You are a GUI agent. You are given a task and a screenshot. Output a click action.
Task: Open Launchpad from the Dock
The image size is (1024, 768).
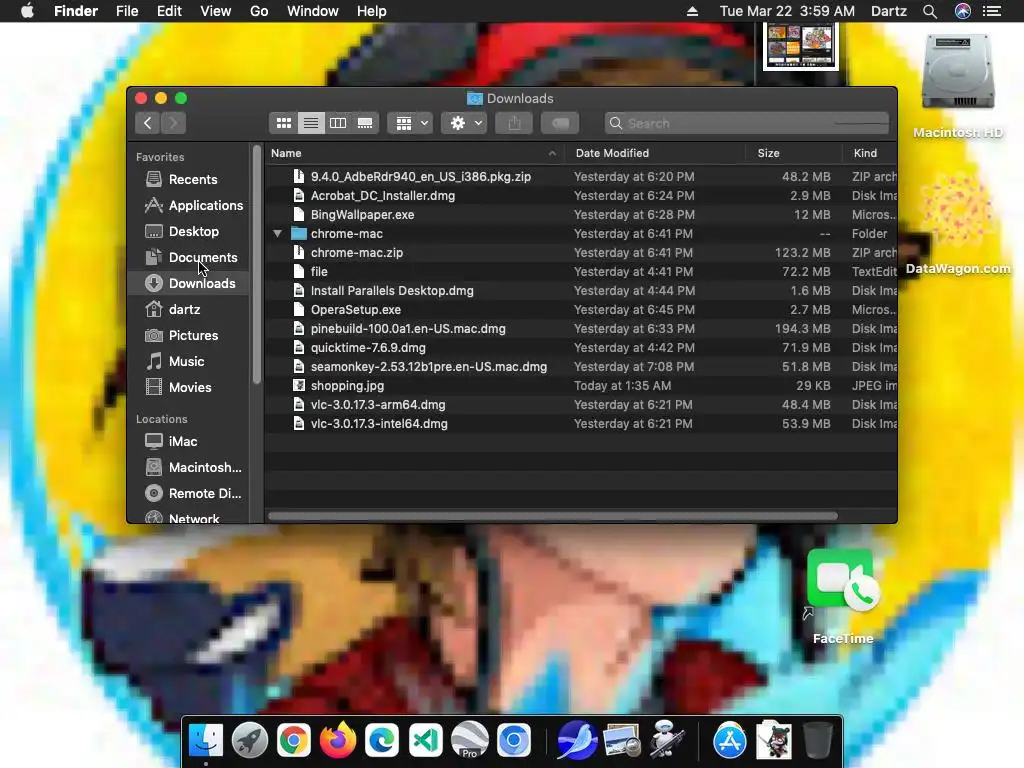(249, 740)
